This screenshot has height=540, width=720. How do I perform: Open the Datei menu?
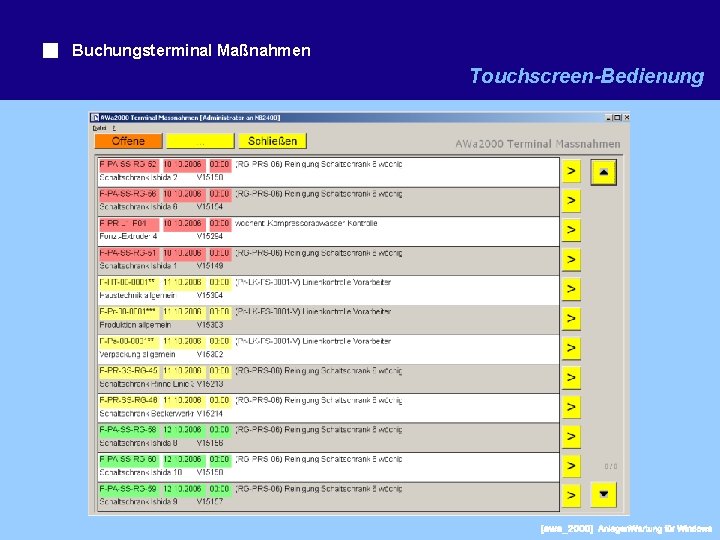tap(99, 128)
